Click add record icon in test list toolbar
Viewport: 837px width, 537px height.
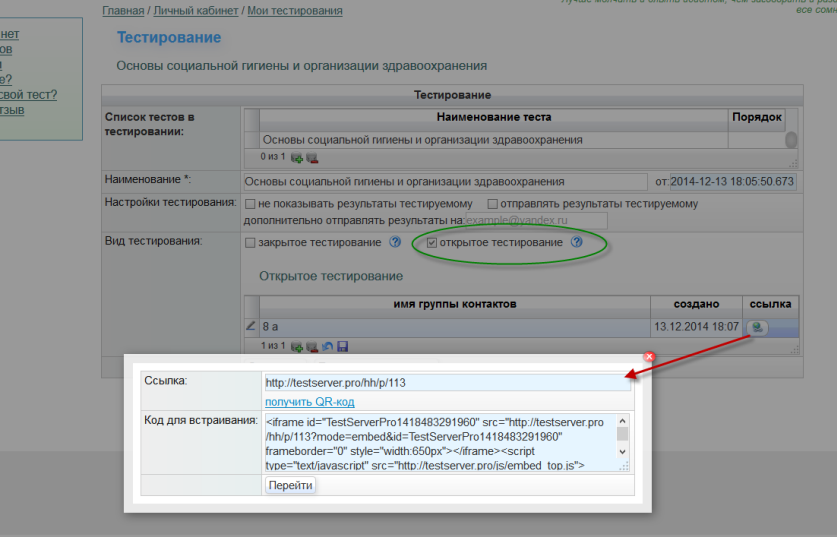pyautogui.click(x=297, y=158)
